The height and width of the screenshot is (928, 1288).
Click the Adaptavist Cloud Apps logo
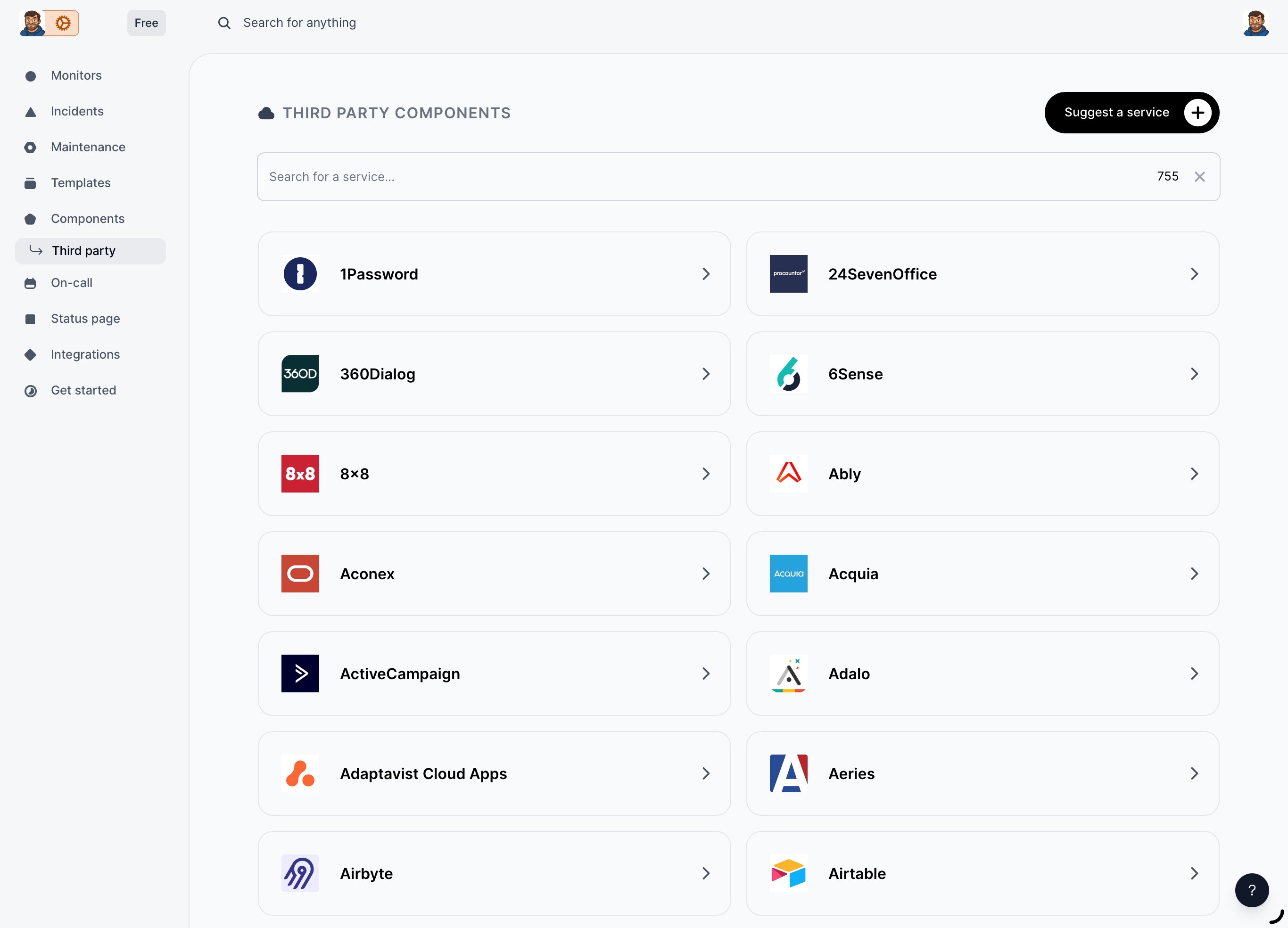(300, 773)
